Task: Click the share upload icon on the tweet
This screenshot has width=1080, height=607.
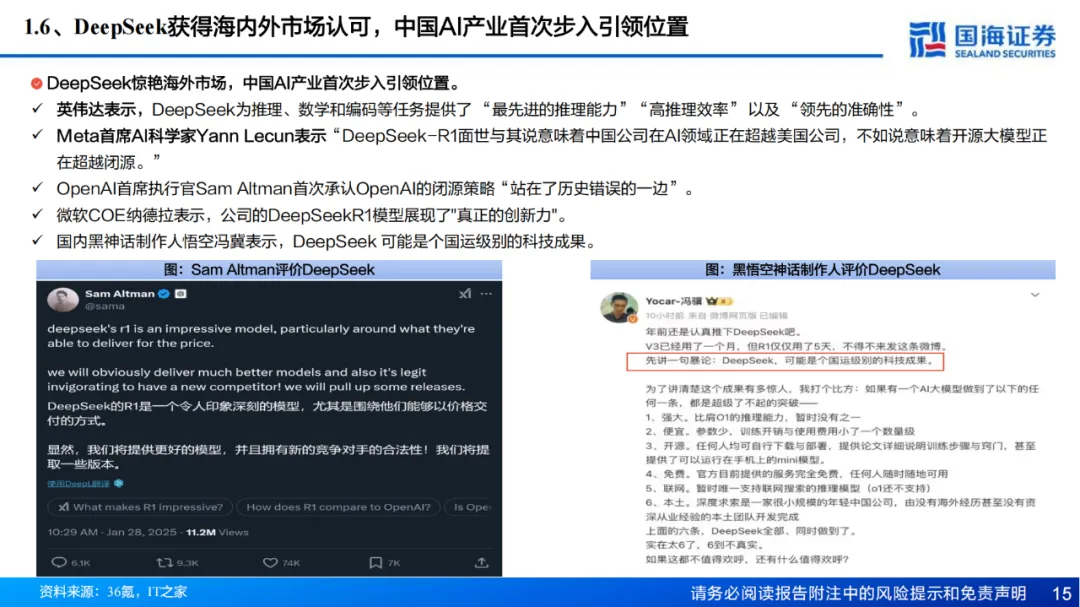Action: 481,562
